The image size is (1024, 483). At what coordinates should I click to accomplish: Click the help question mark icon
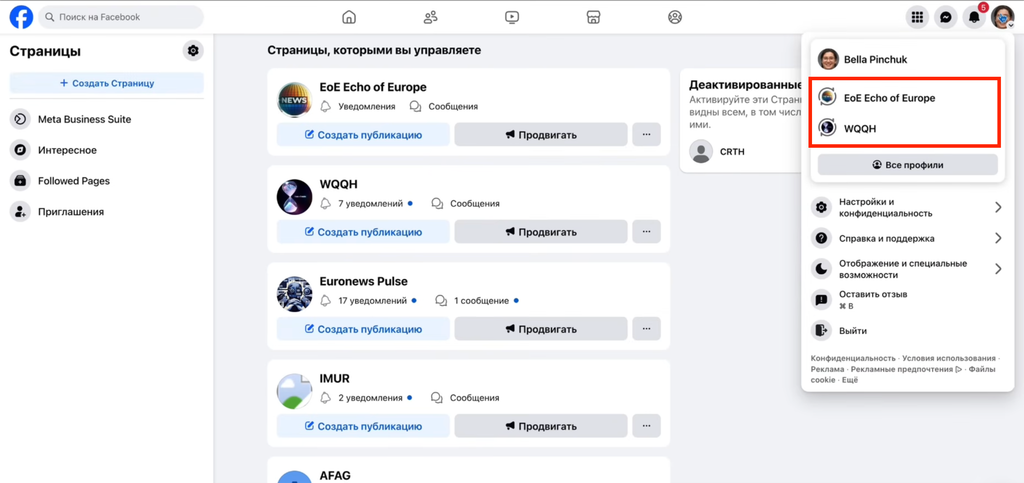[x=821, y=238]
